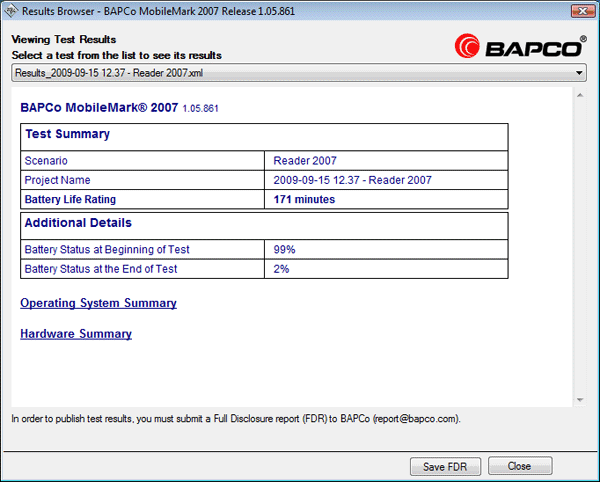Click the 'Viewing Test Results' heading text
The height and width of the screenshot is (482, 600).
pyautogui.click(x=64, y=39)
